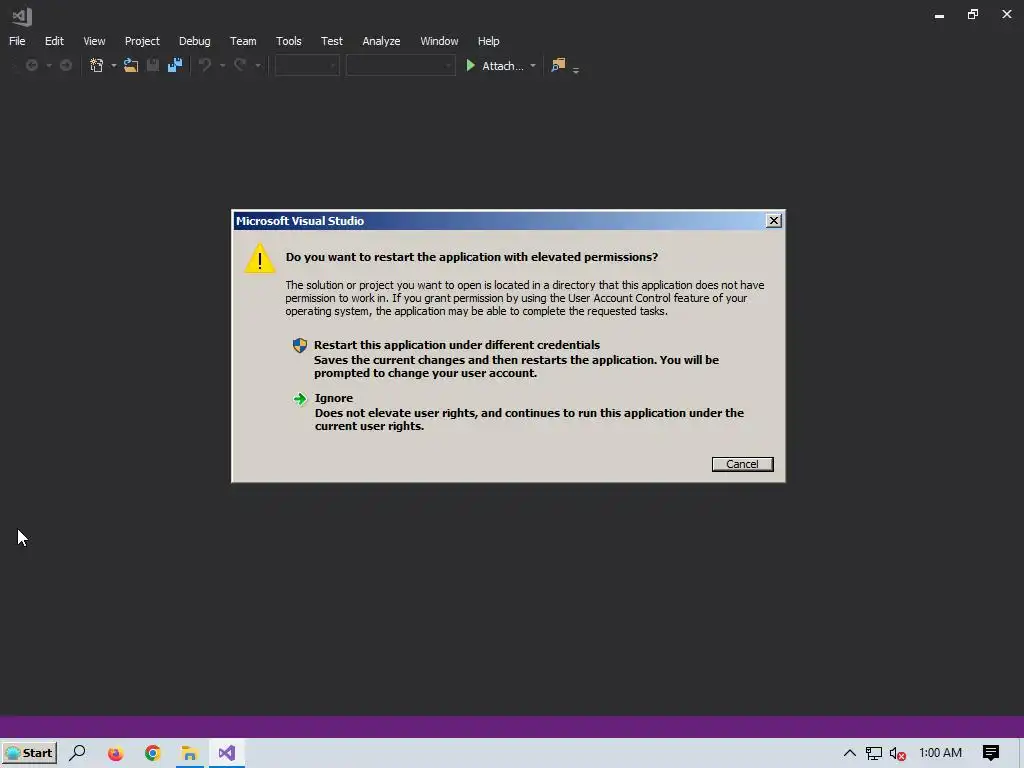Open taskbar search magnifier icon
This screenshot has height=768, width=1024.
click(x=77, y=752)
